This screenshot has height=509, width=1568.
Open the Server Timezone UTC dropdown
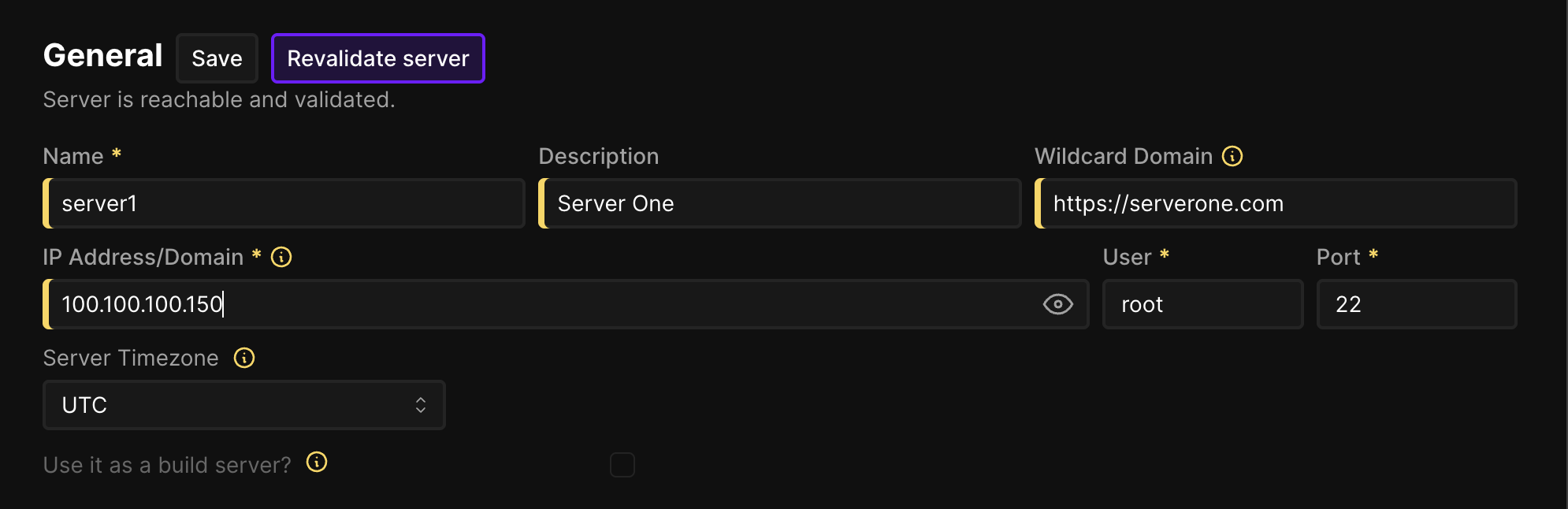coord(244,405)
